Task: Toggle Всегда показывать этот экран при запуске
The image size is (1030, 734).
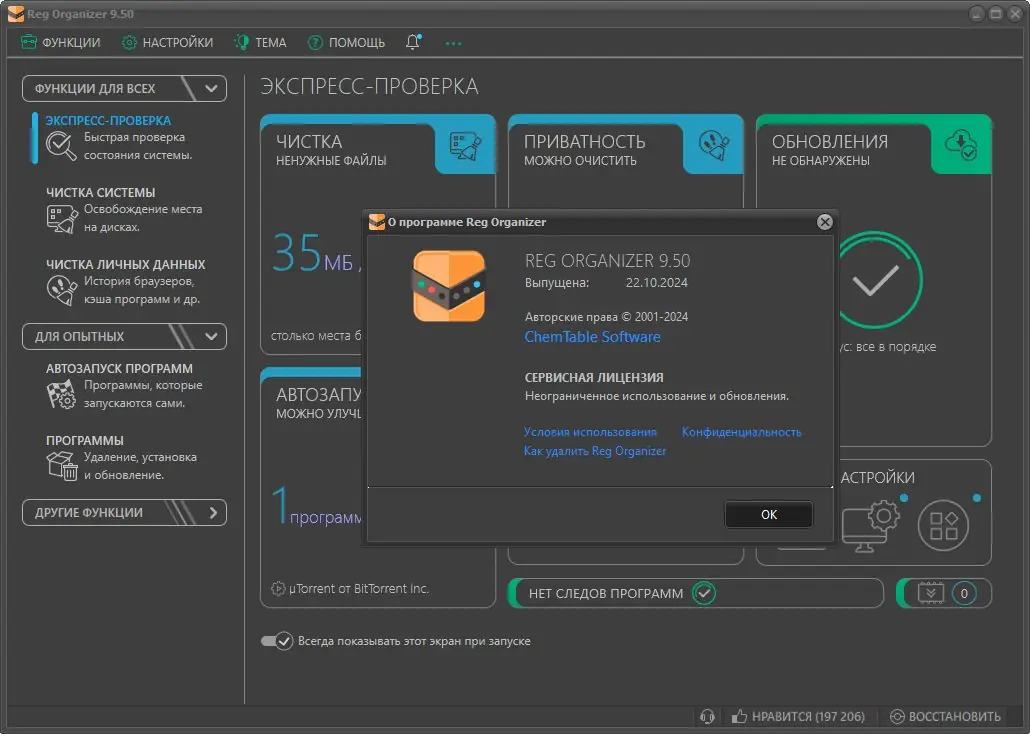Action: pyautogui.click(x=277, y=641)
